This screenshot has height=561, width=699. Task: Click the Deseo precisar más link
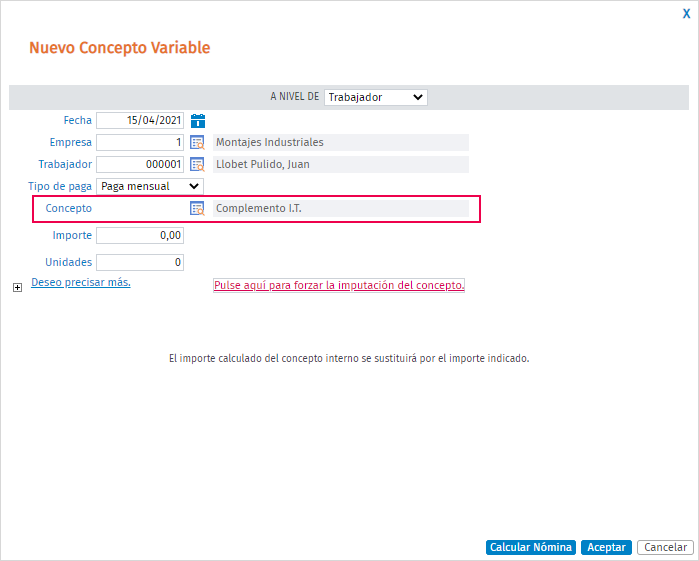[81, 283]
